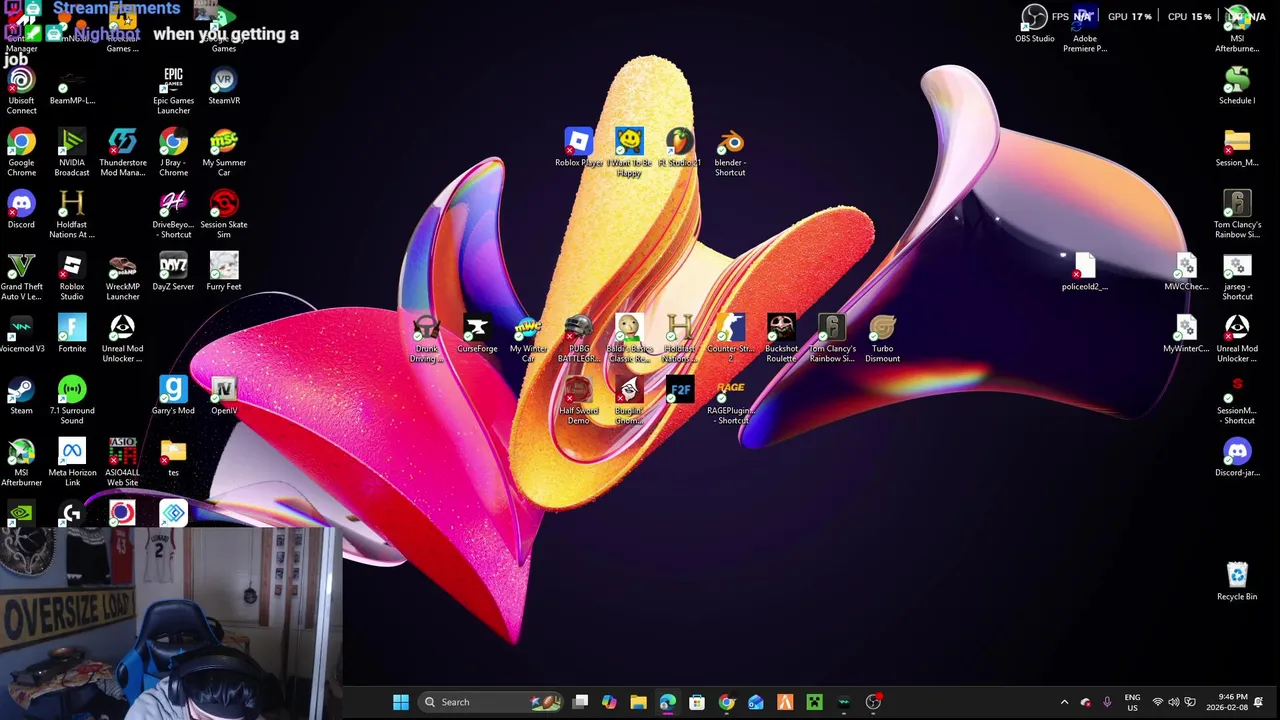This screenshot has width=1280, height=720.
Task: Open the Steam desktop shortcut
Action: pyautogui.click(x=21, y=396)
